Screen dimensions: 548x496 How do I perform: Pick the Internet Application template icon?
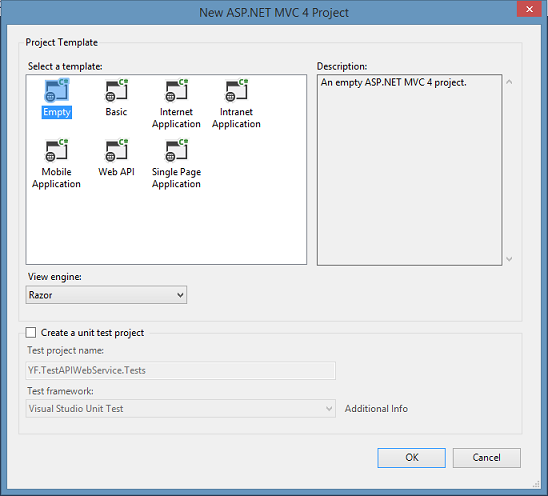coord(176,90)
